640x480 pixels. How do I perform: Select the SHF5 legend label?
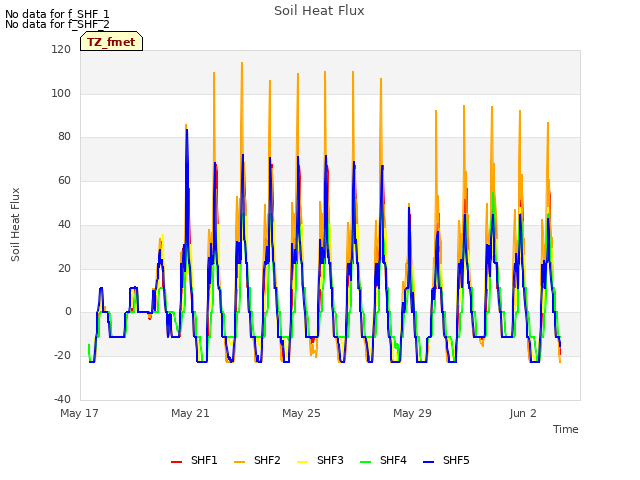pos(456,460)
